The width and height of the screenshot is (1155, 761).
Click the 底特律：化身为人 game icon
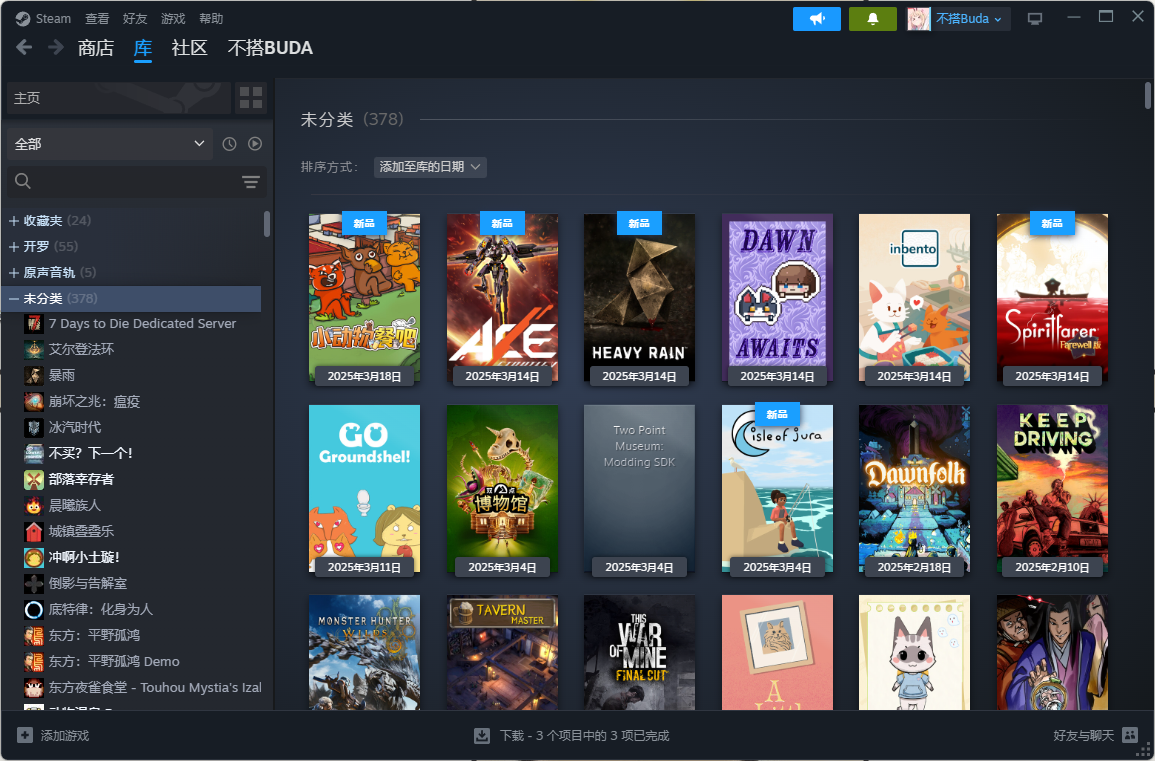(34, 609)
